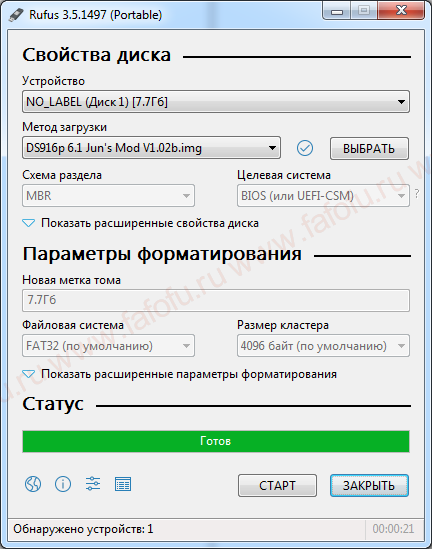The width and height of the screenshot is (432, 549).
Task: Expand 'Показать расширенные параметры форматирования'
Action: [180, 374]
